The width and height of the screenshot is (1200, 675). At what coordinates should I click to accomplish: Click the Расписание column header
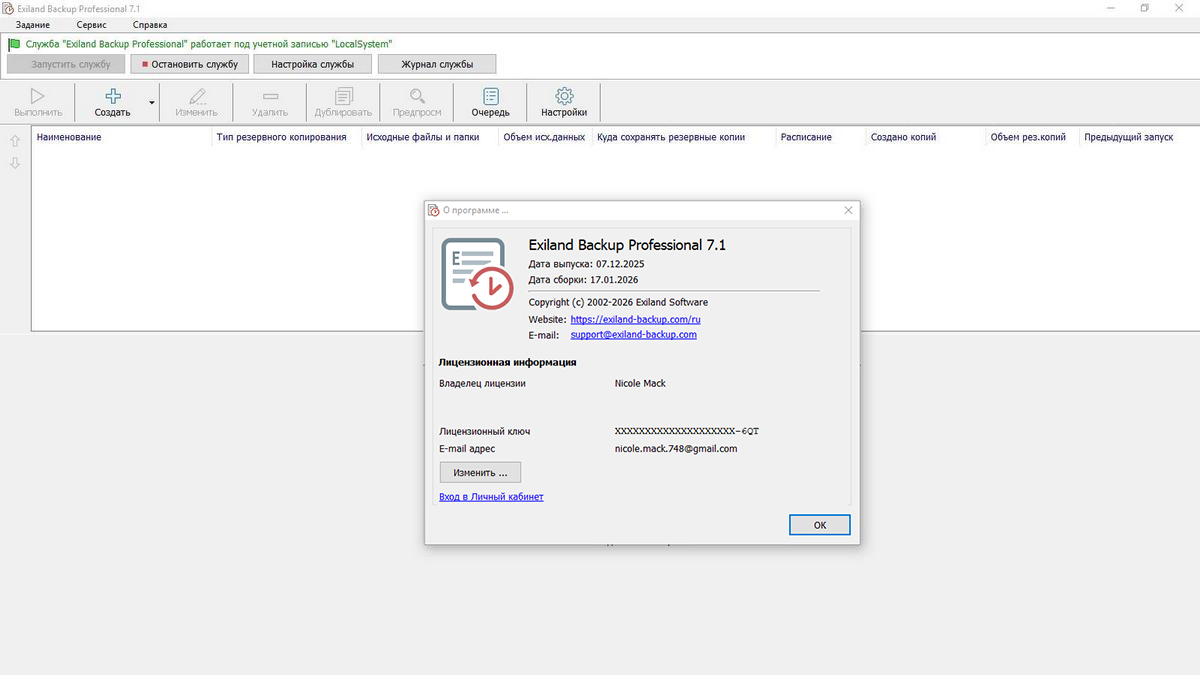(x=821, y=137)
